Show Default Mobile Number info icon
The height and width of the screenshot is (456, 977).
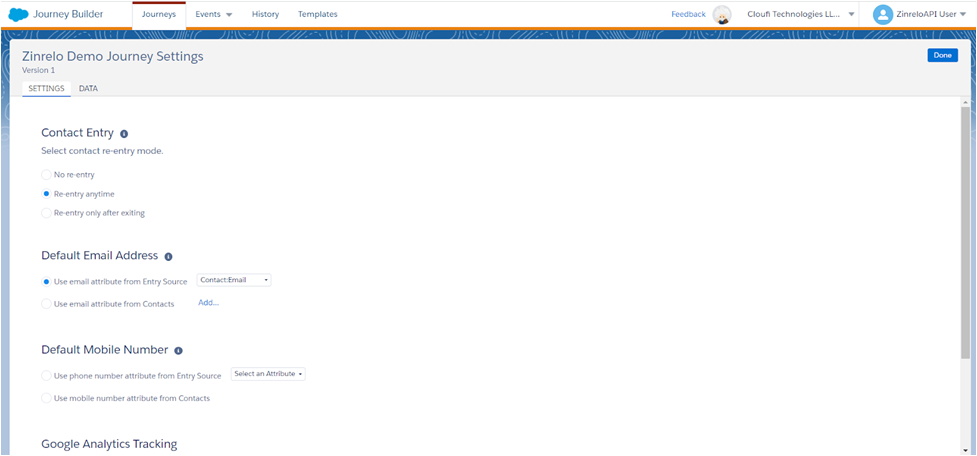(x=178, y=351)
